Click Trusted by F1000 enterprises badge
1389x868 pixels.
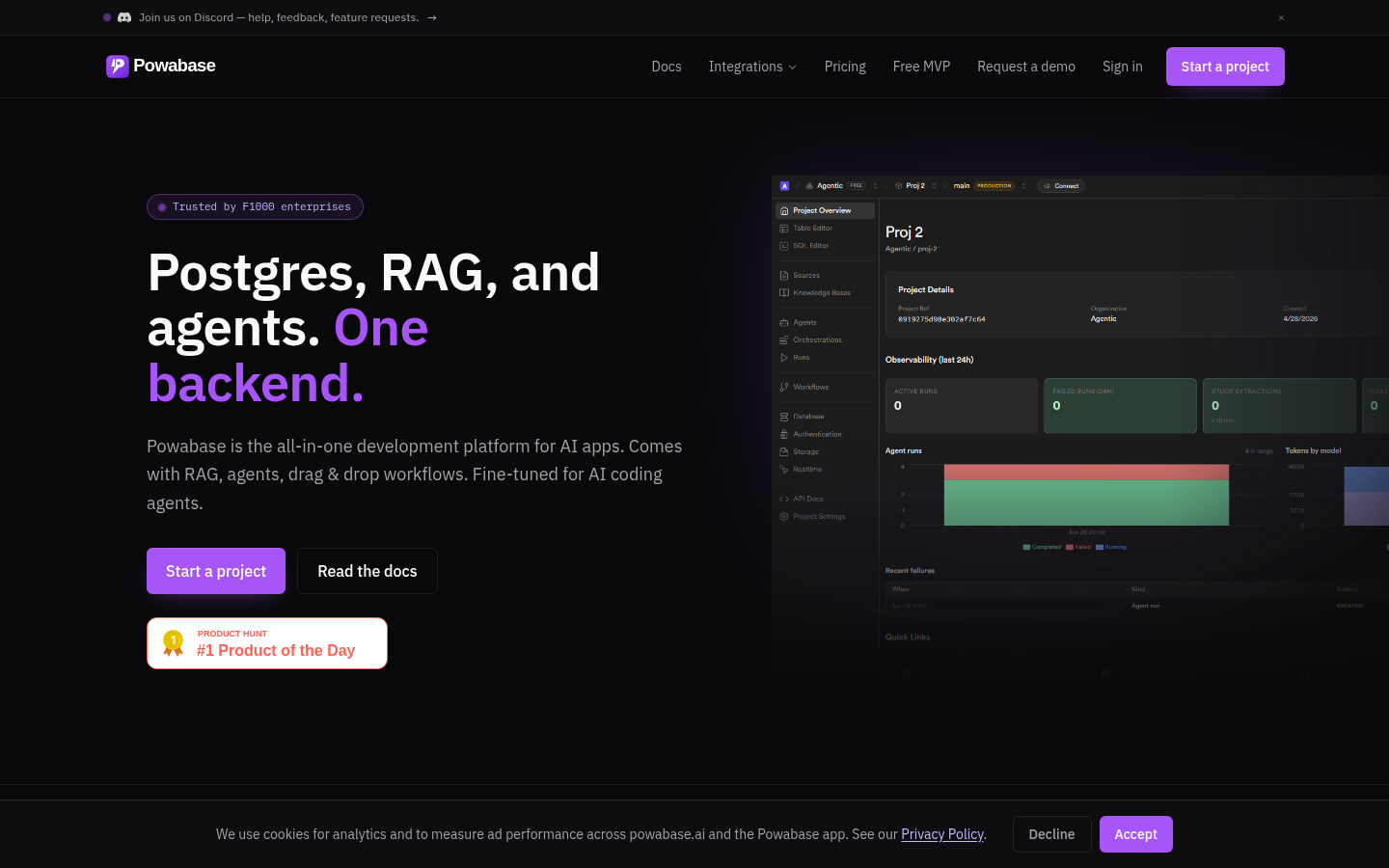(255, 207)
